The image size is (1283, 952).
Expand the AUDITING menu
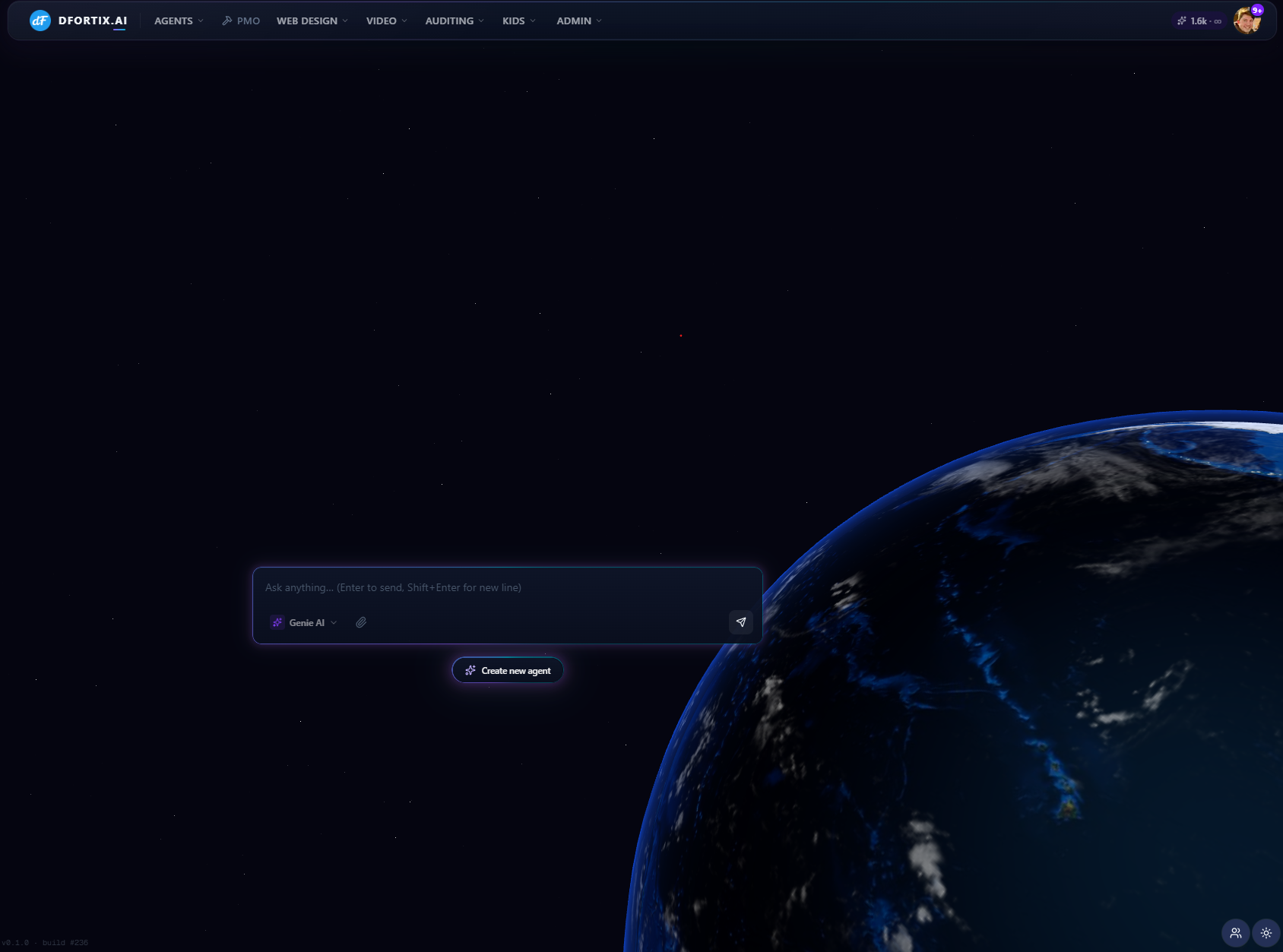[455, 21]
